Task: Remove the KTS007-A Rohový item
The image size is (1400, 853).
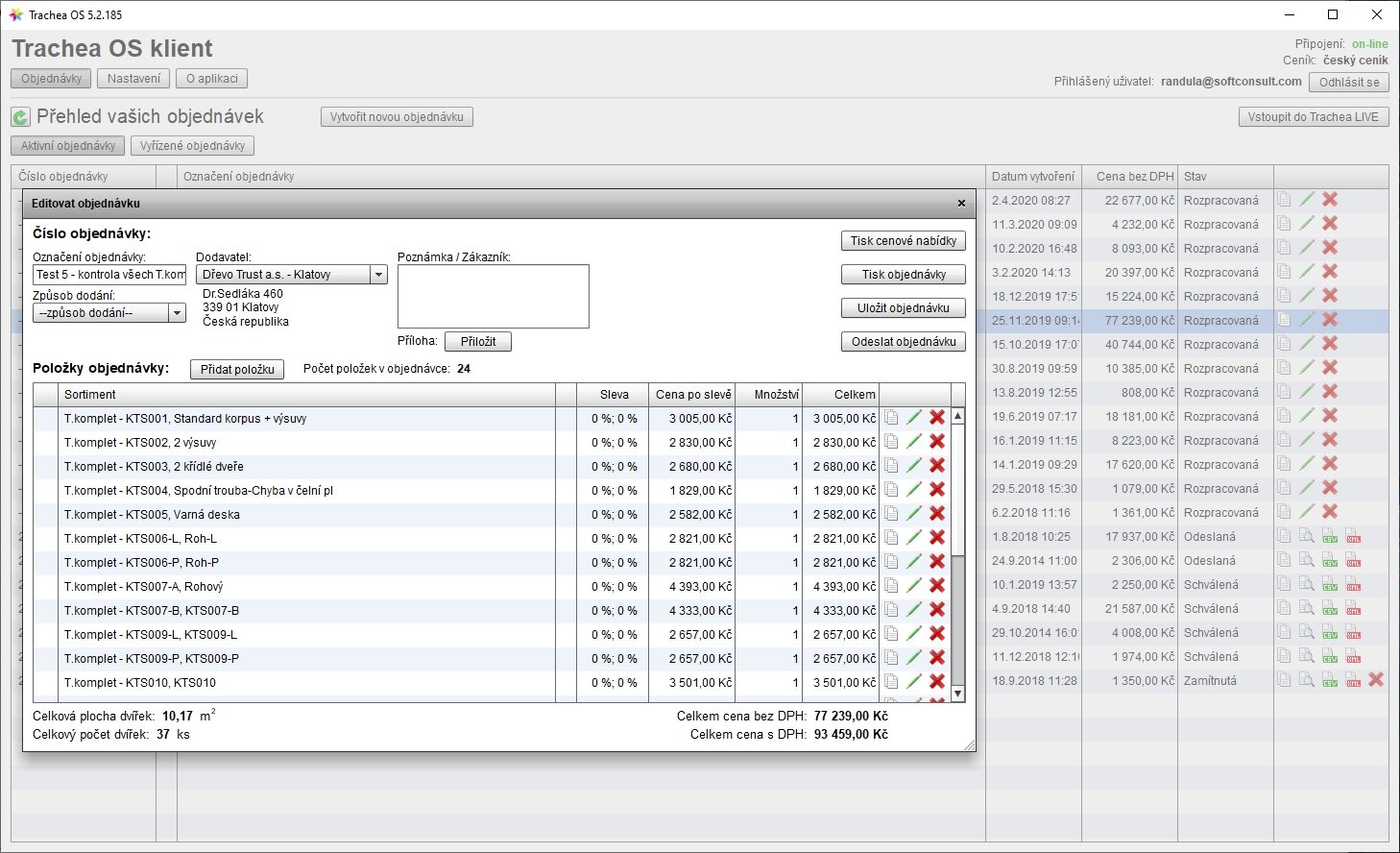Action: click(937, 586)
